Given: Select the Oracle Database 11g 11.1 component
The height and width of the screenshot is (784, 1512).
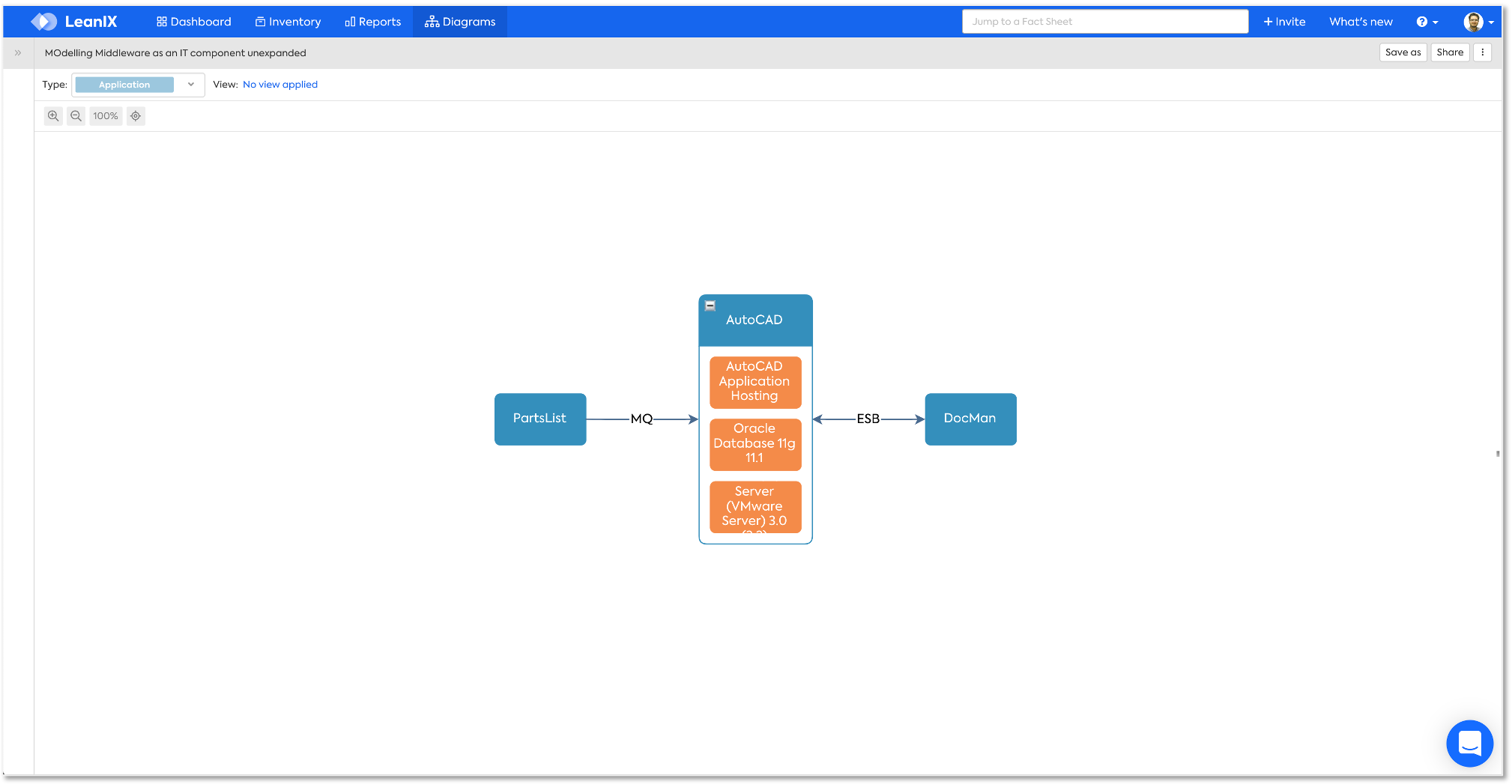Looking at the screenshot, I should coord(755,444).
